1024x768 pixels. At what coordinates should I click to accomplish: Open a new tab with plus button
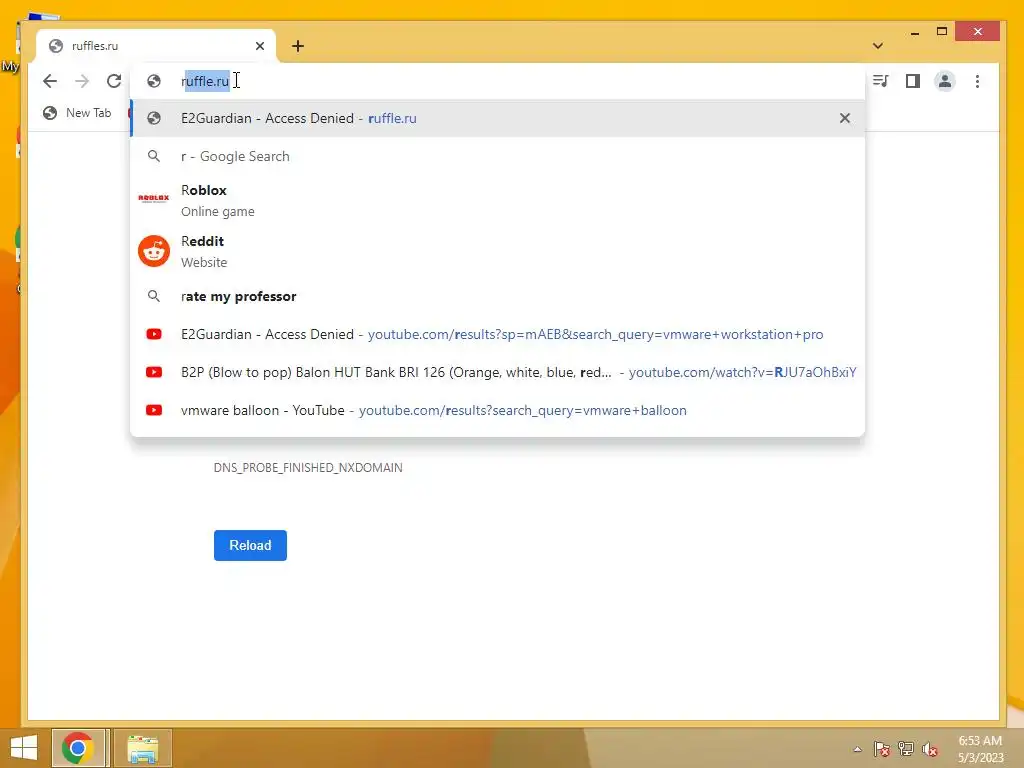(298, 46)
